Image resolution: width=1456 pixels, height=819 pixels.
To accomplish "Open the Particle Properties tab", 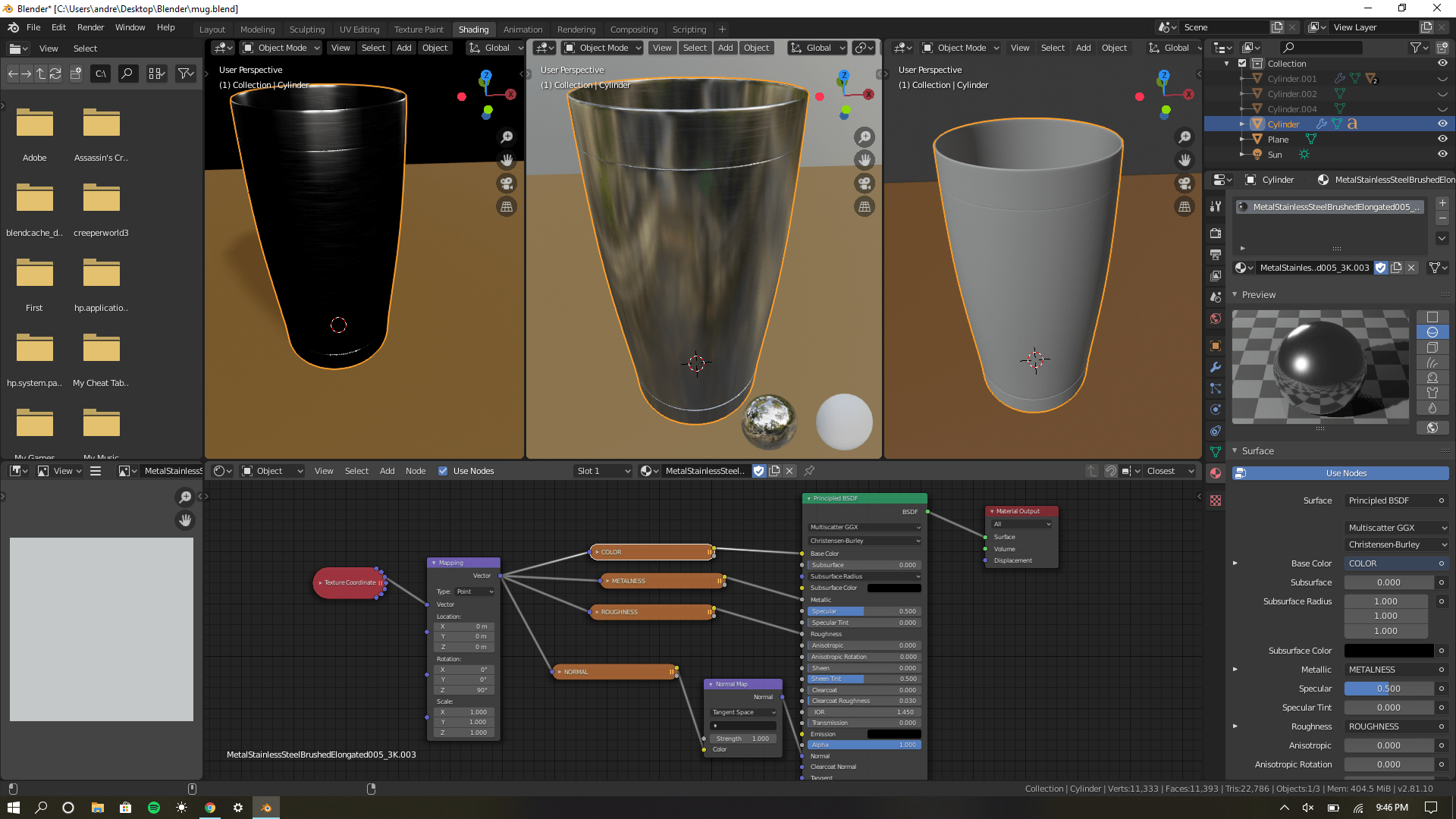I will (x=1216, y=388).
